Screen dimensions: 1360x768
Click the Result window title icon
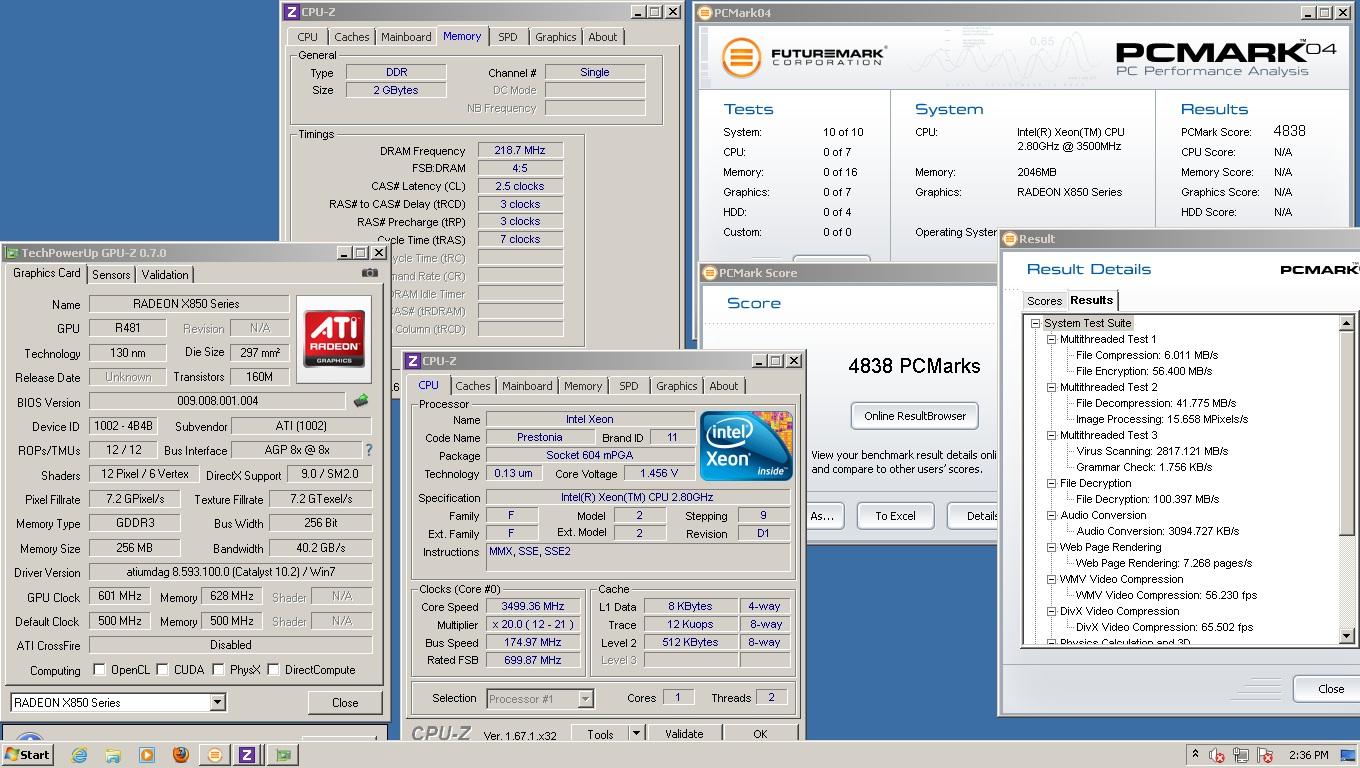(x=1010, y=239)
